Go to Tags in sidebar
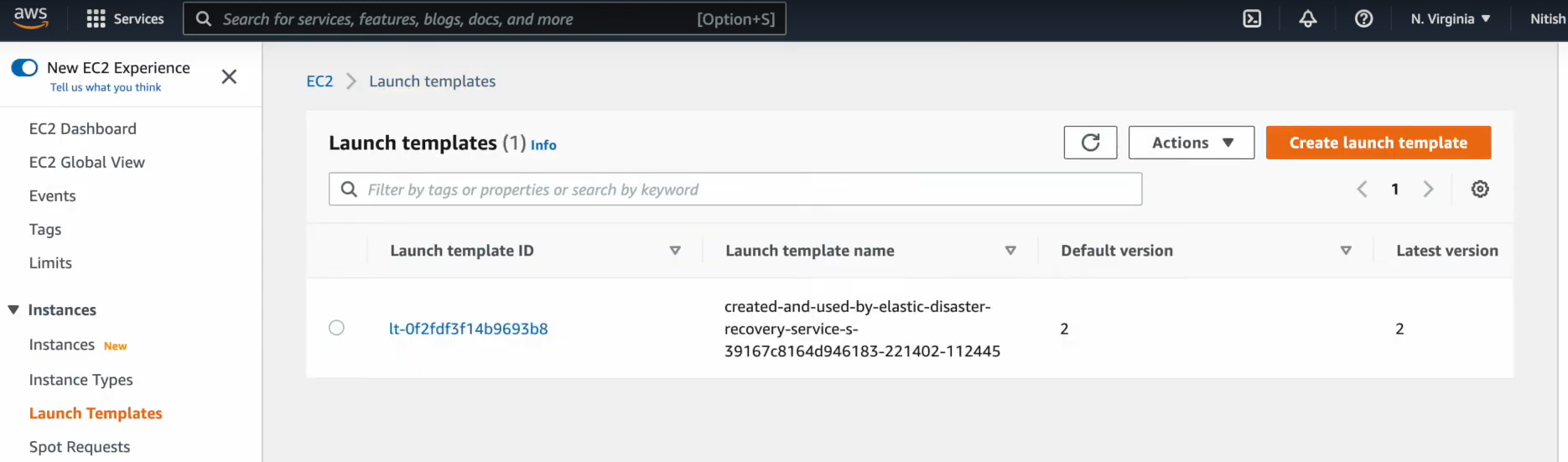Image resolution: width=1568 pixels, height=462 pixels. [45, 230]
